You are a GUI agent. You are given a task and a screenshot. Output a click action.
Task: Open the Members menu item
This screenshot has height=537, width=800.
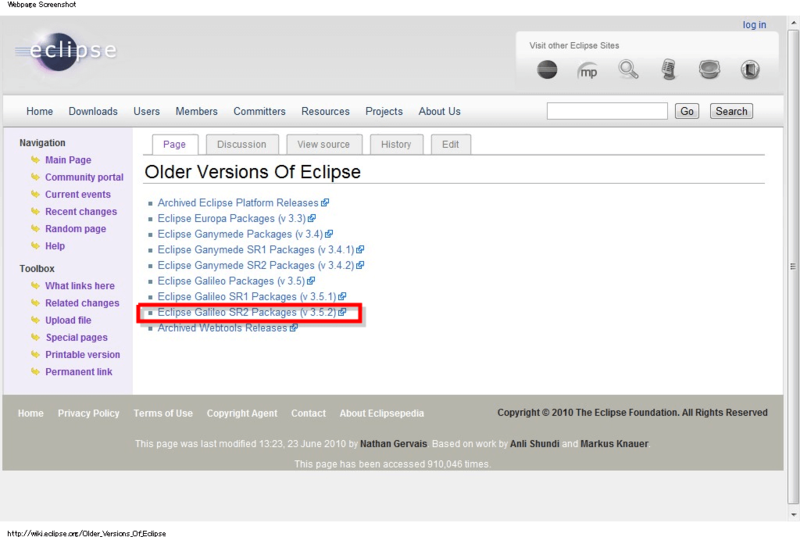[196, 111]
